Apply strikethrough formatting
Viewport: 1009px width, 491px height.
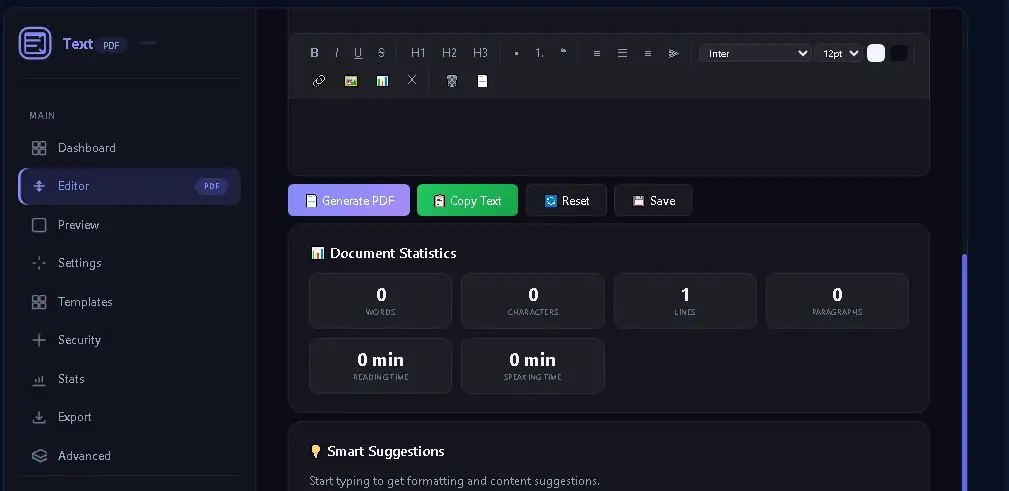point(381,53)
